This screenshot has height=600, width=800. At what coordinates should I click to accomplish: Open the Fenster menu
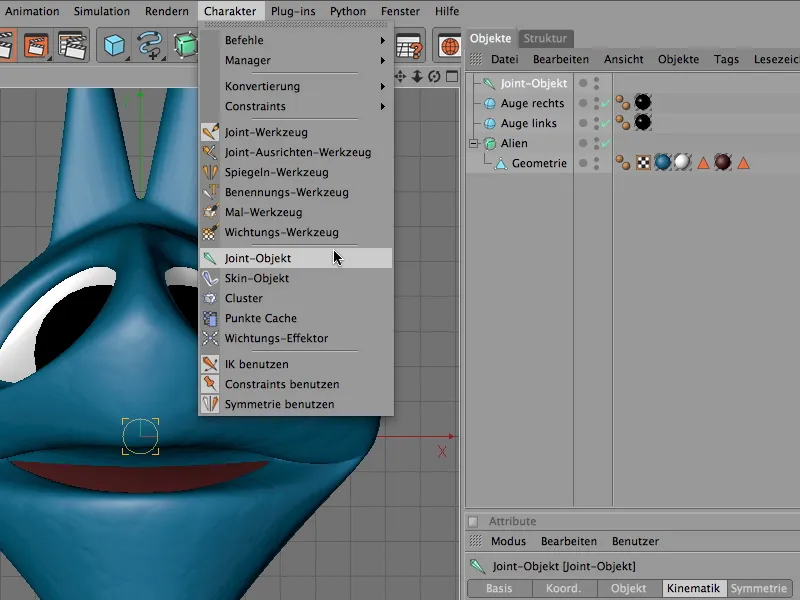[x=400, y=11]
